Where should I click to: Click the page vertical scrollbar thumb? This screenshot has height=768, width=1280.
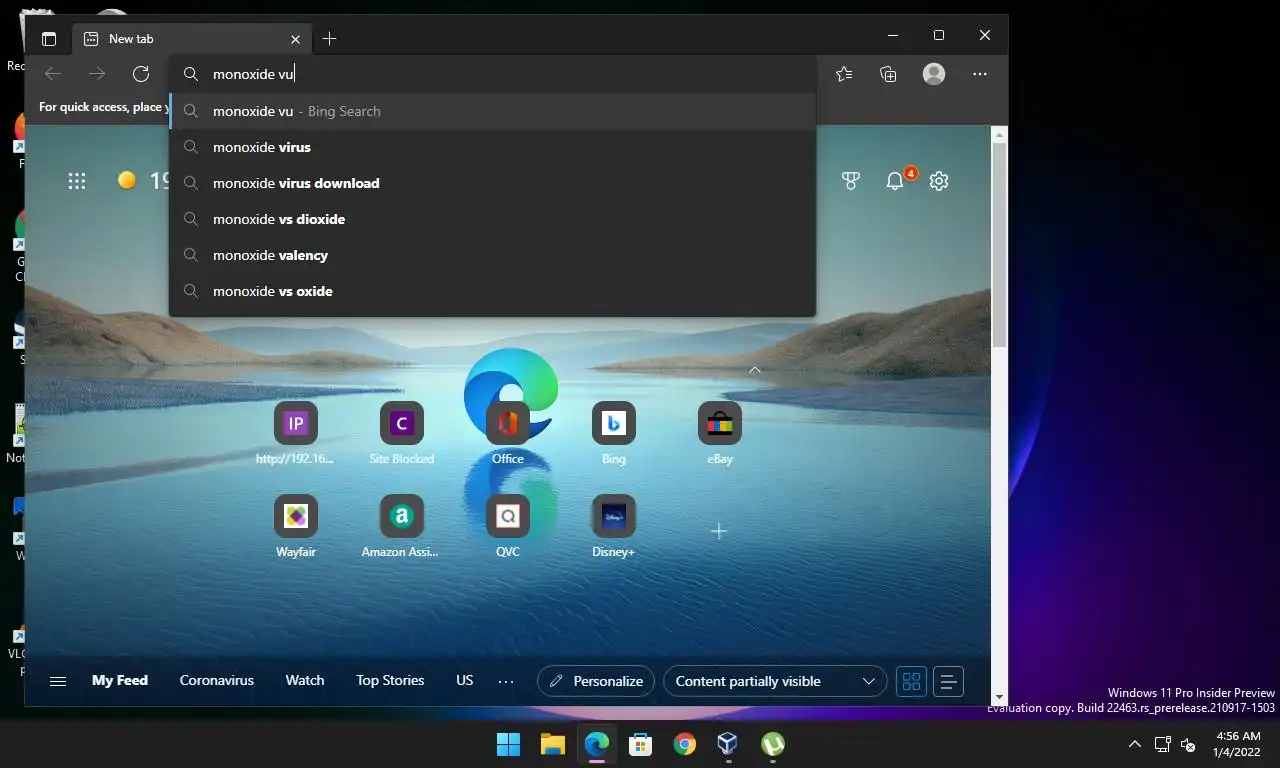999,245
